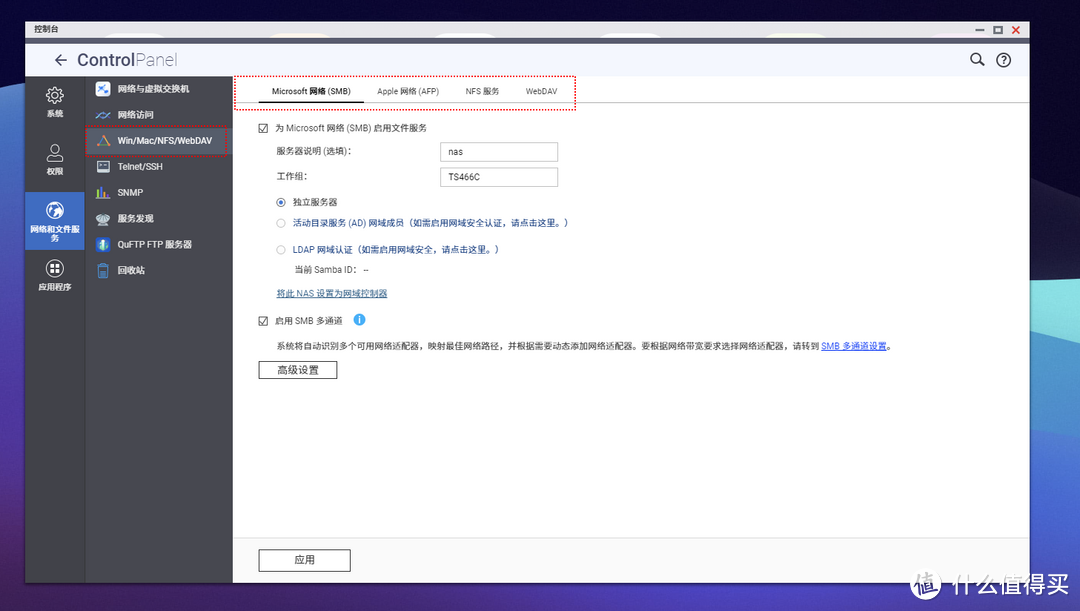Maximize the 控制台 window
This screenshot has height=611, width=1080.
[997, 30]
